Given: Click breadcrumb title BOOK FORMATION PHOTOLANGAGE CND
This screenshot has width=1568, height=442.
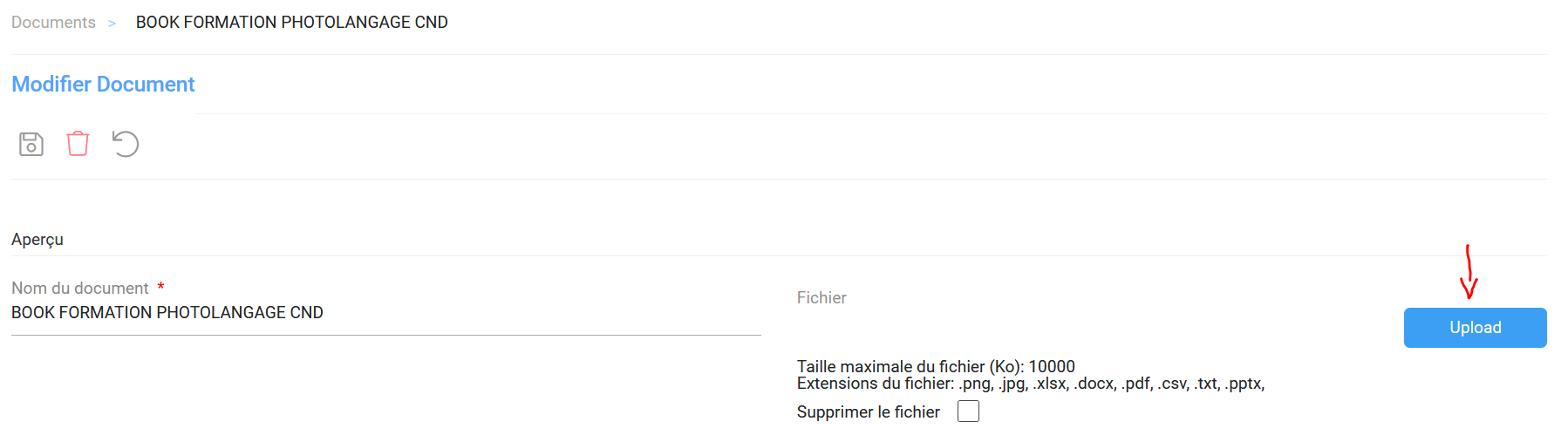Looking at the screenshot, I should point(291,23).
